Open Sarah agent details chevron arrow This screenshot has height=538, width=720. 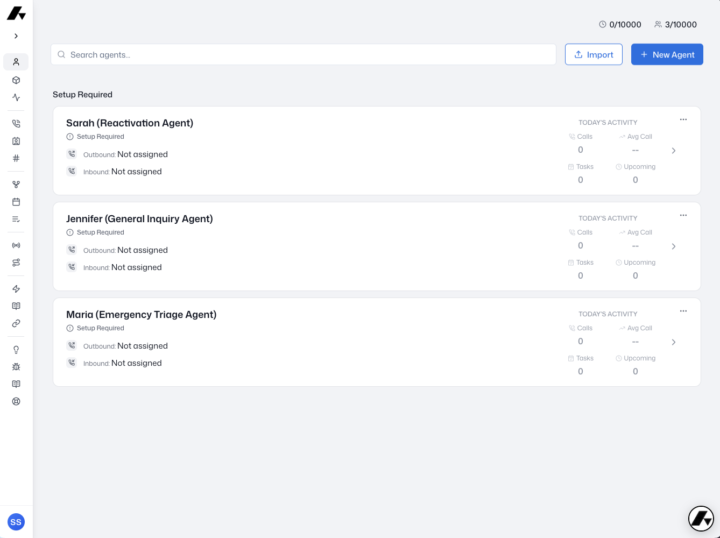[674, 151]
